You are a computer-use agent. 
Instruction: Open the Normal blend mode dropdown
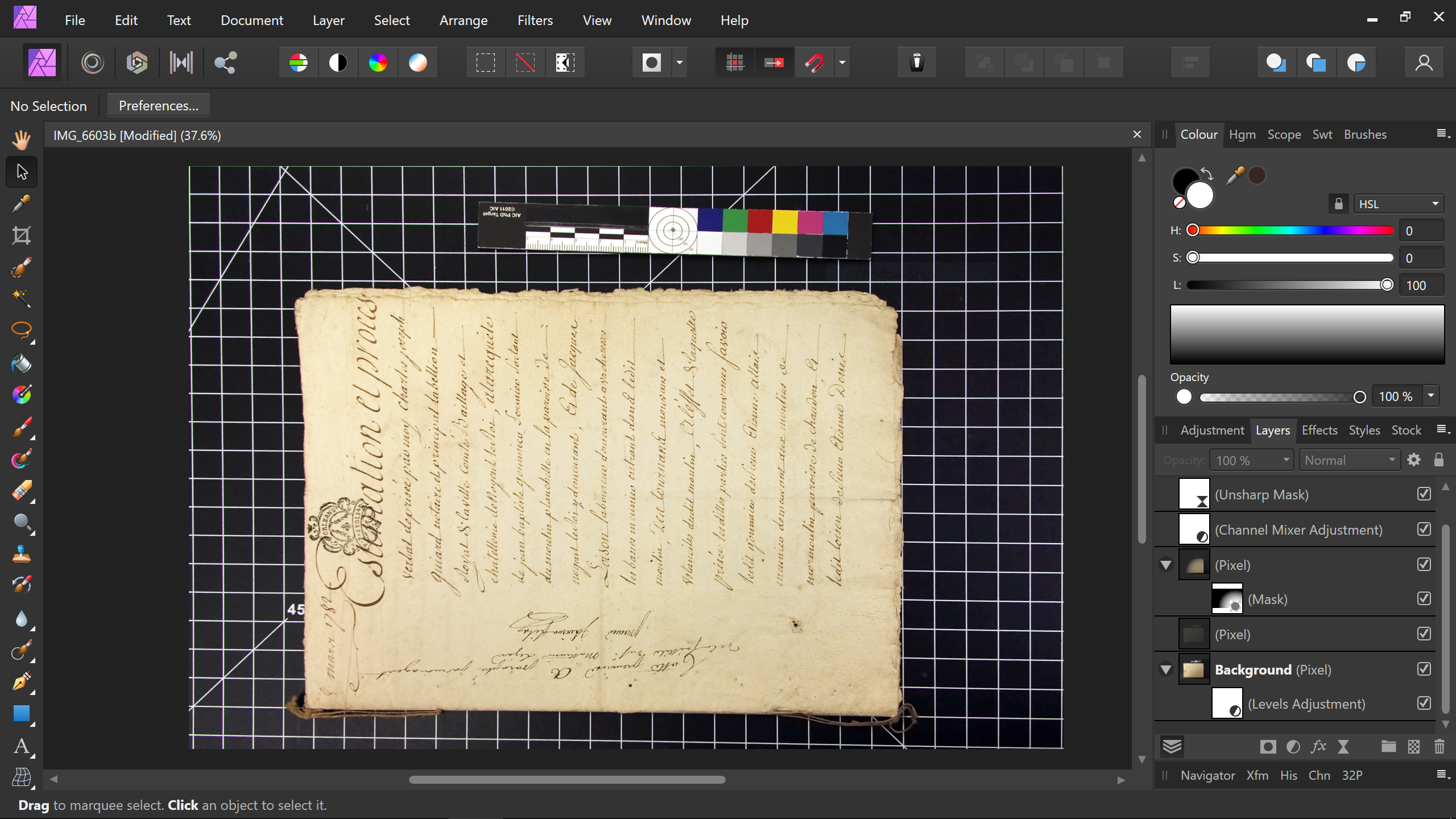tap(1349, 460)
